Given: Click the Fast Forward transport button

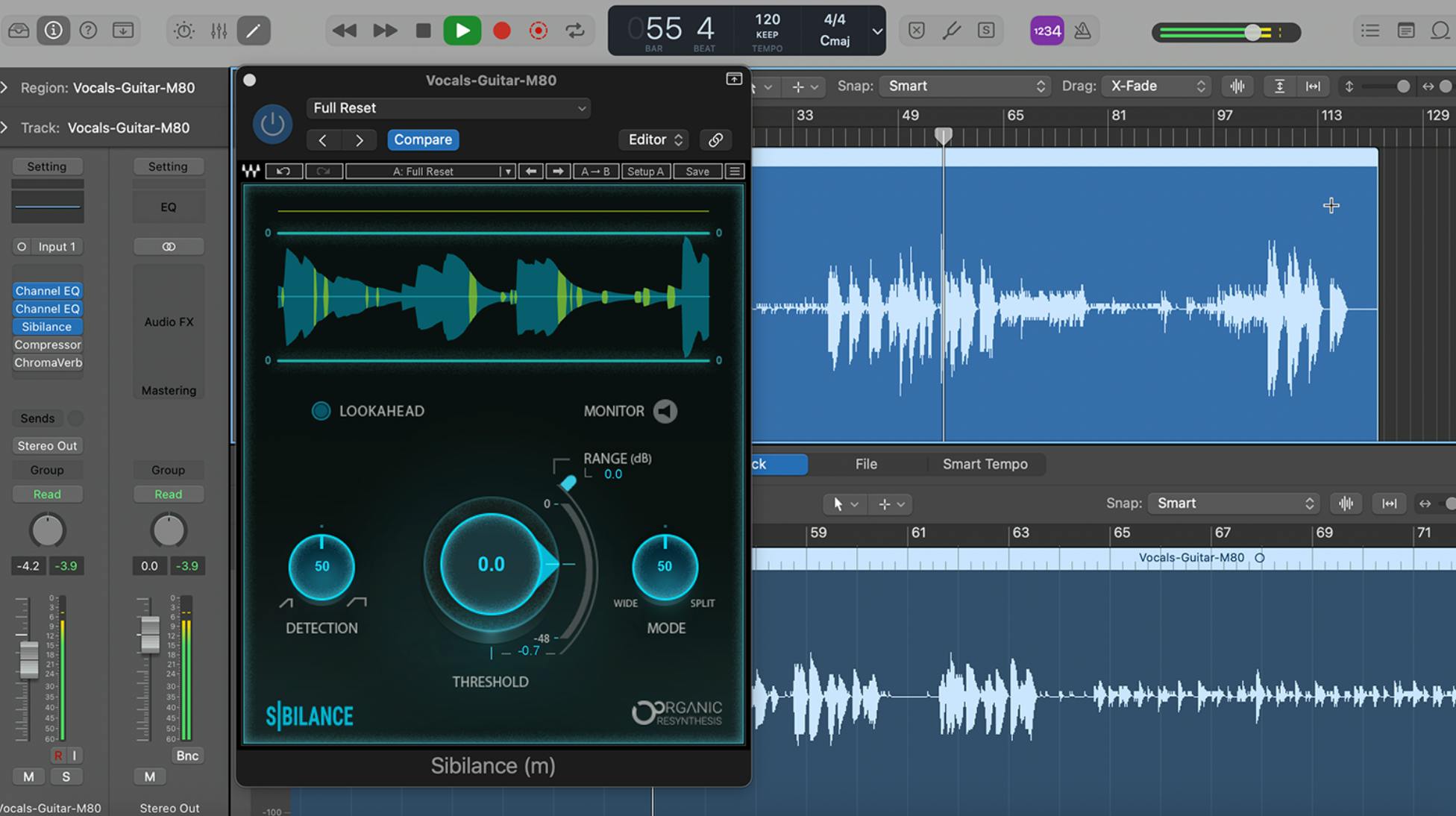Looking at the screenshot, I should pos(385,31).
